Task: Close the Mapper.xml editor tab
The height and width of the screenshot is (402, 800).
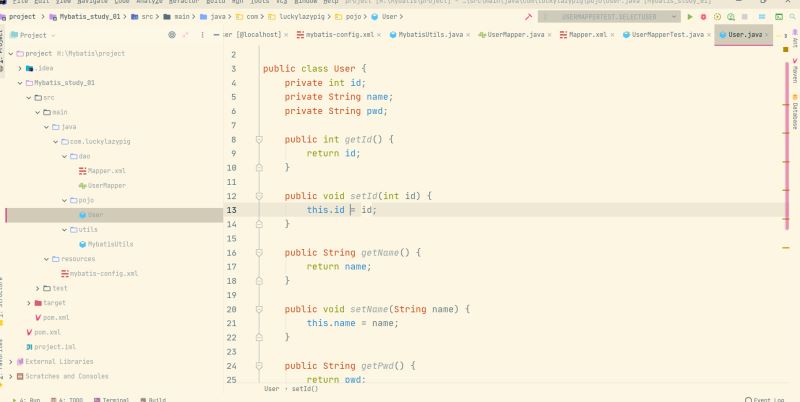Action: (x=612, y=35)
